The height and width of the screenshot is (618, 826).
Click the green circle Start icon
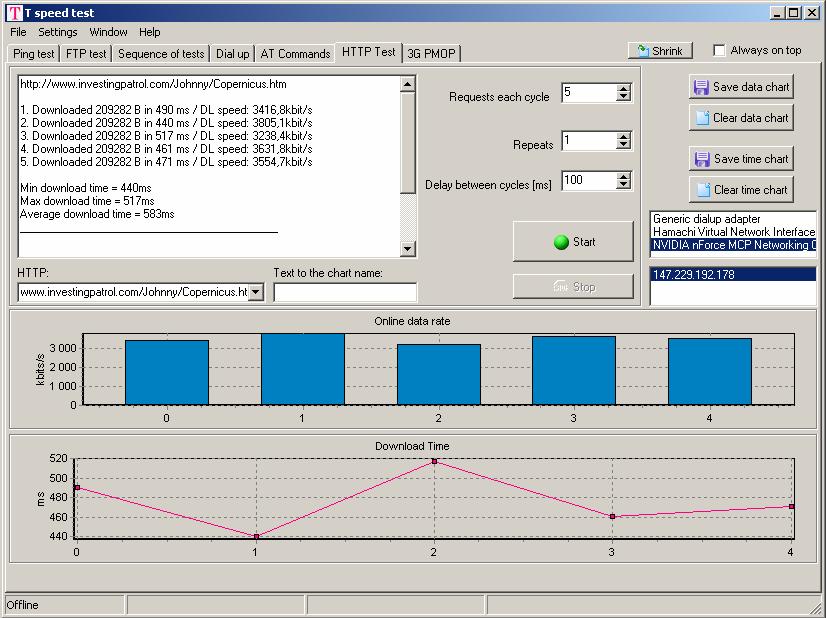click(562, 242)
